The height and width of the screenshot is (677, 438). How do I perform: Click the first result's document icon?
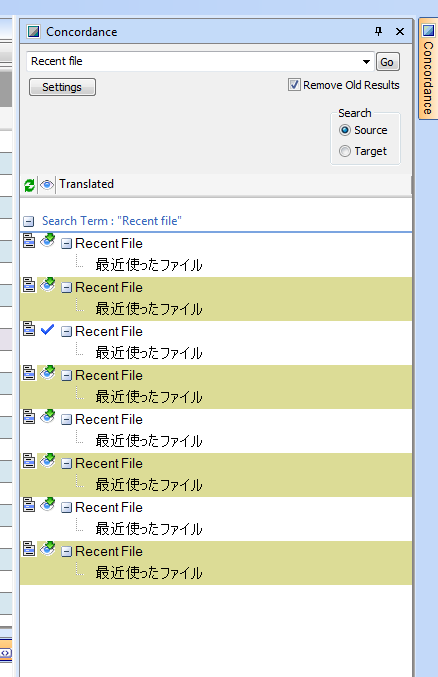29,241
